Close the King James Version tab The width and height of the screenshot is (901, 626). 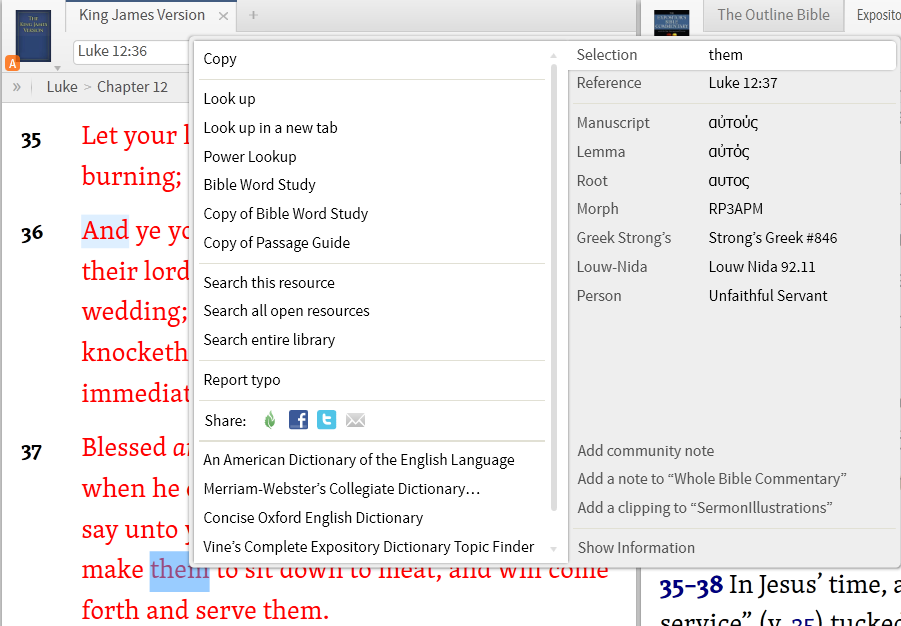224,16
